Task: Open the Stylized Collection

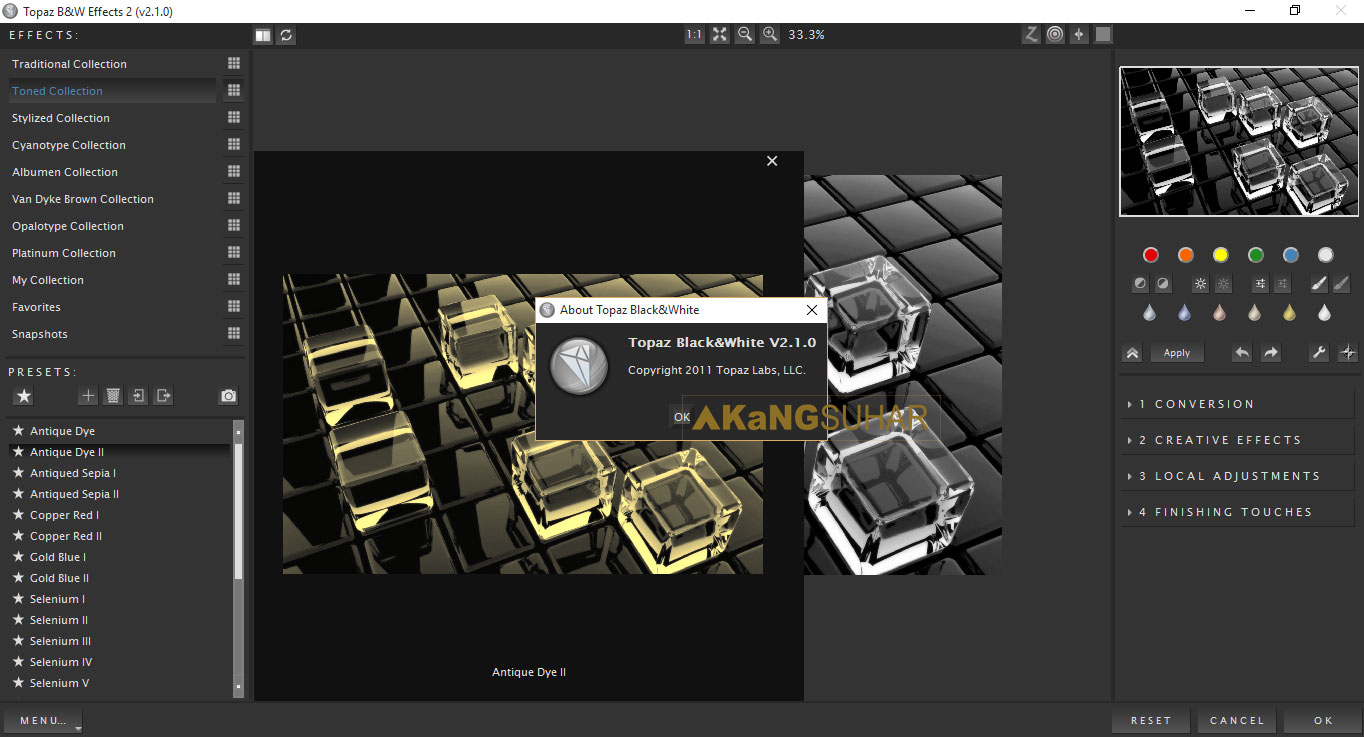Action: coord(61,118)
